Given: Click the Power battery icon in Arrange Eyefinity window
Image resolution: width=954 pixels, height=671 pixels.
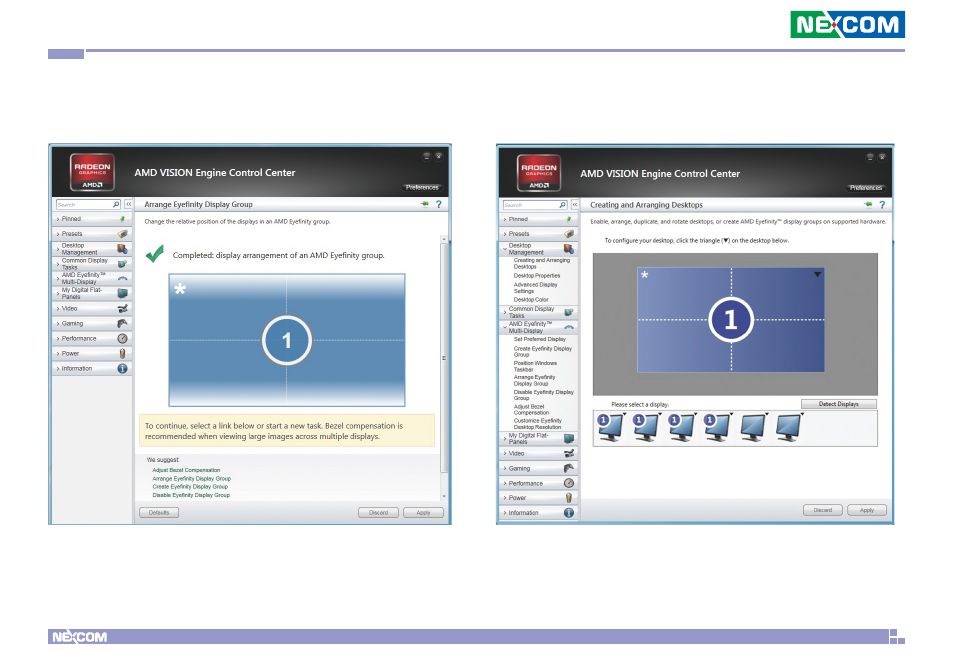Looking at the screenshot, I should pos(122,353).
